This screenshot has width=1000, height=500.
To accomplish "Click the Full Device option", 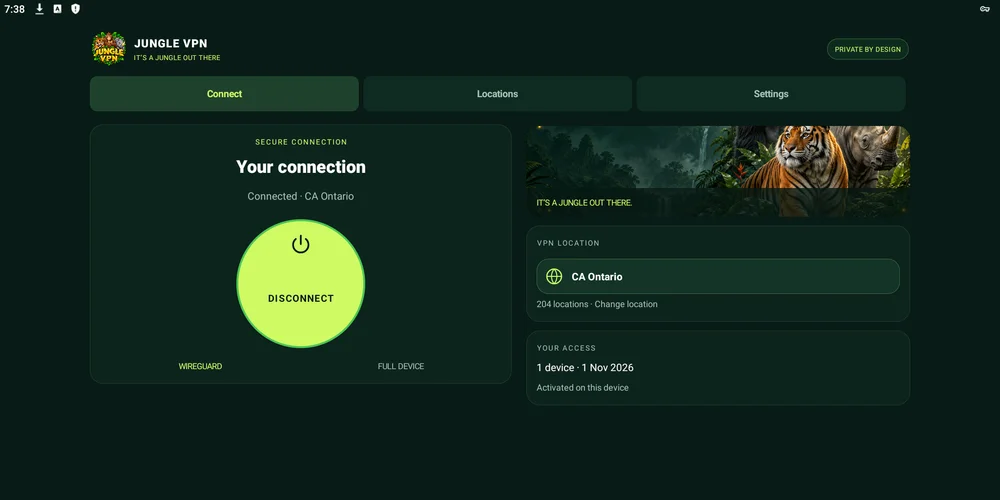I will click(x=401, y=366).
